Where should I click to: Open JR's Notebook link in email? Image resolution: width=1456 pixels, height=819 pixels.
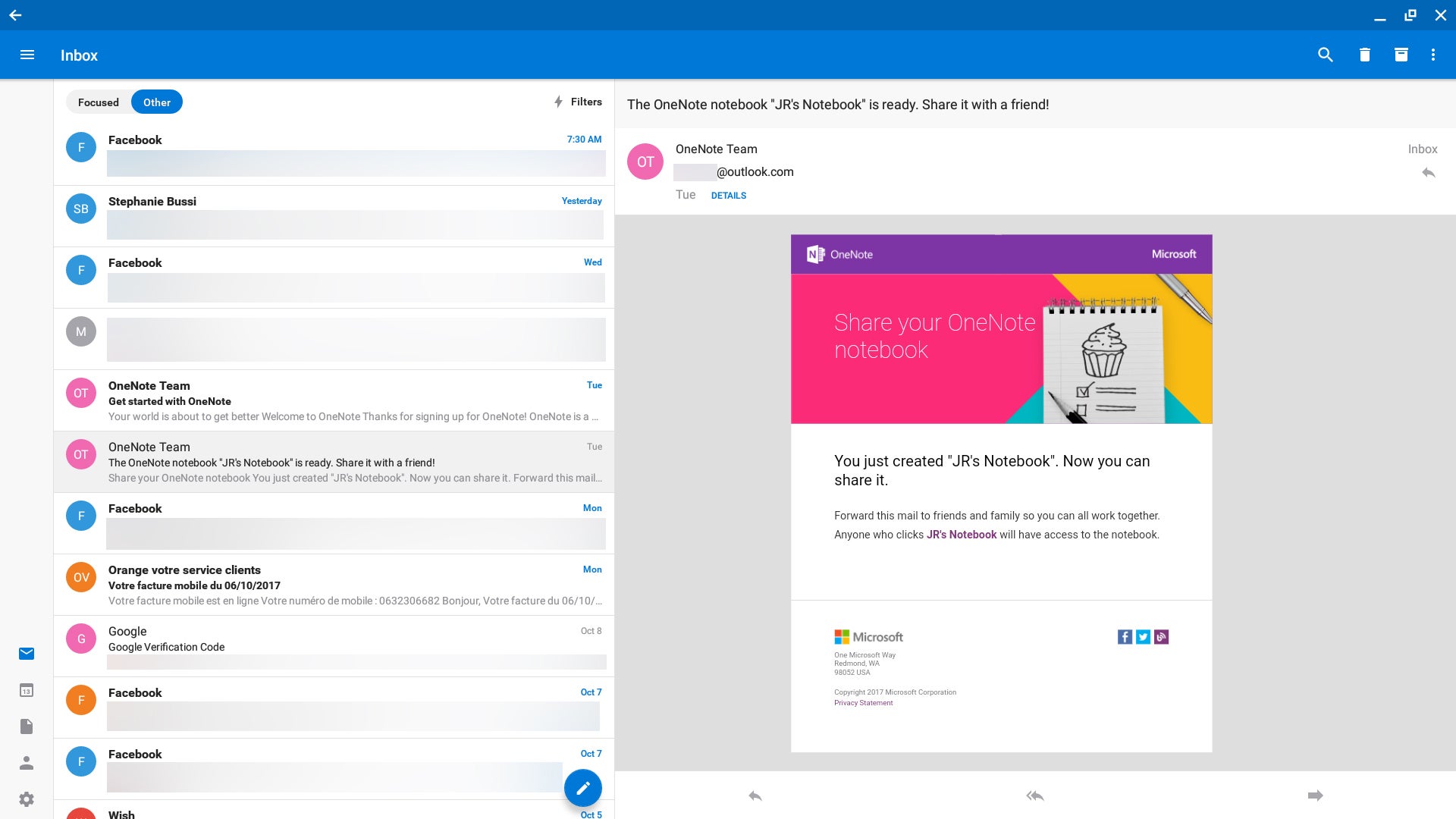962,535
